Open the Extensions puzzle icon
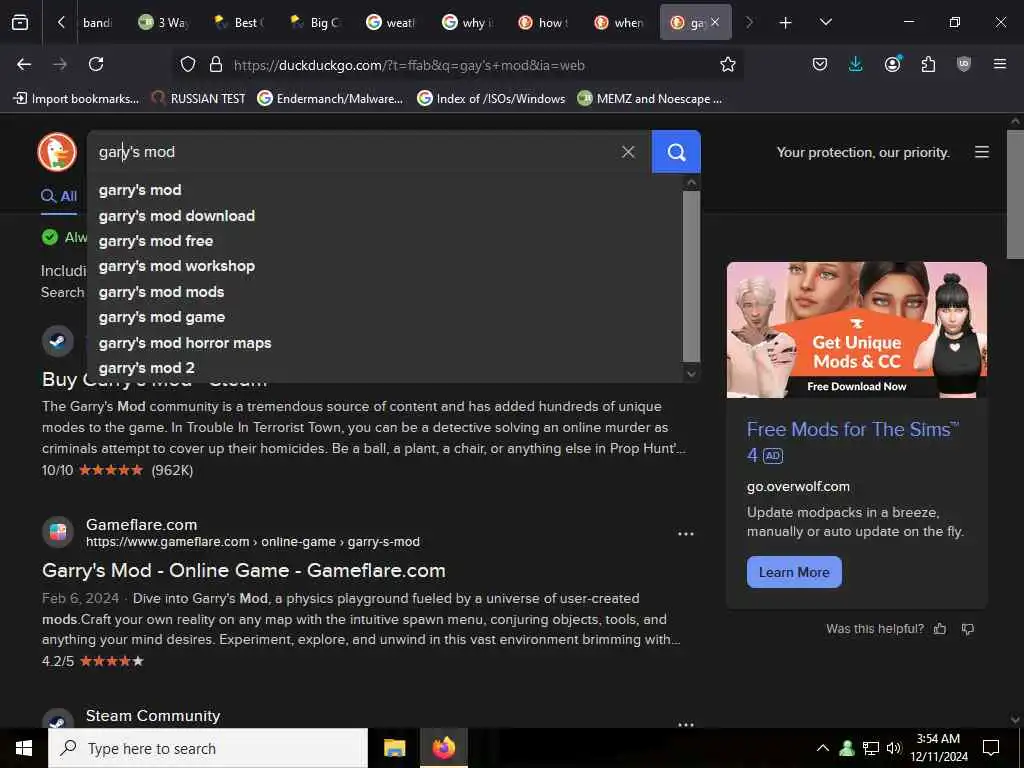 (x=928, y=64)
